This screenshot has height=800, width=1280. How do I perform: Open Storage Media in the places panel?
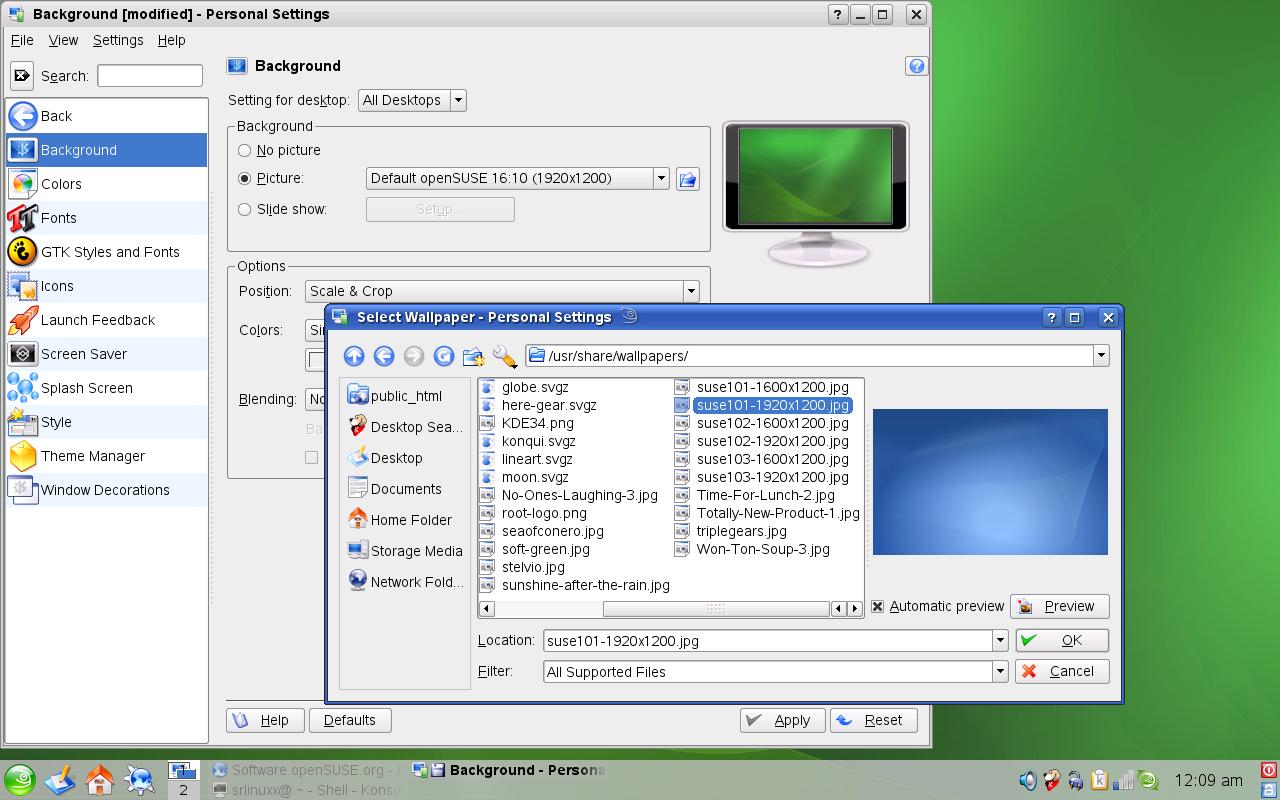(x=405, y=551)
